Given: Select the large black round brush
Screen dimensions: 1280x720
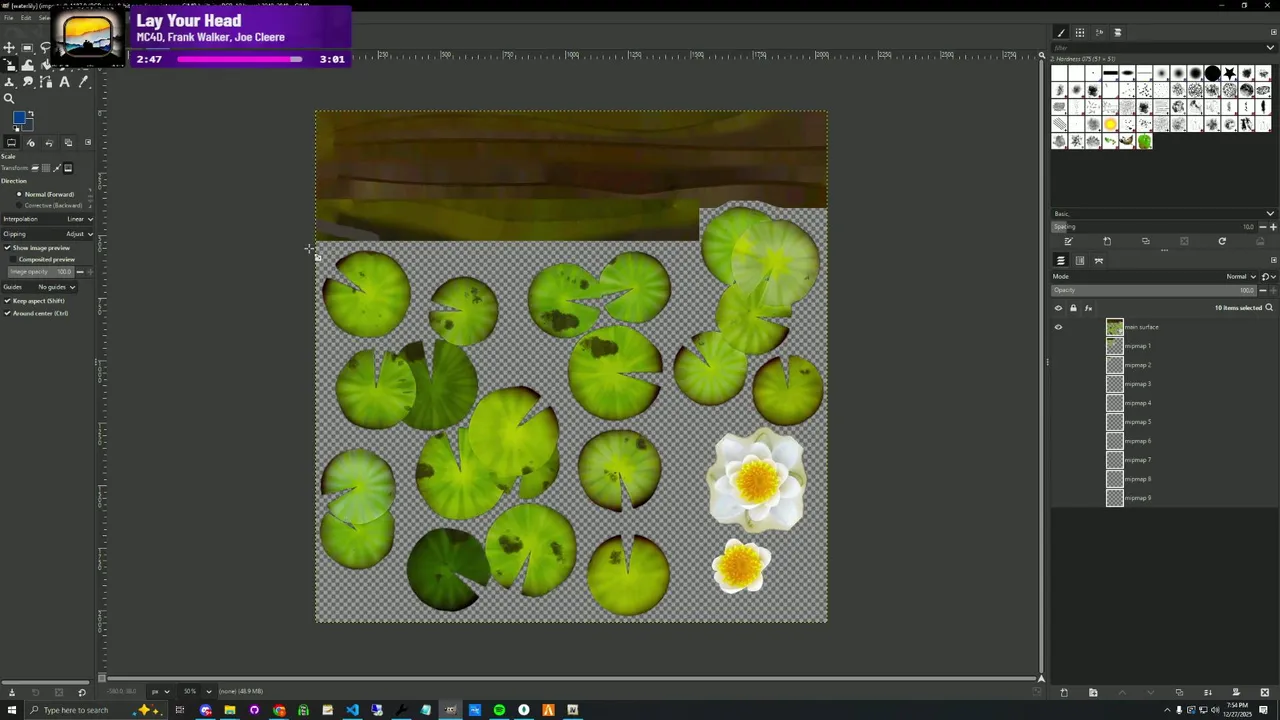Looking at the screenshot, I should 1212,73.
